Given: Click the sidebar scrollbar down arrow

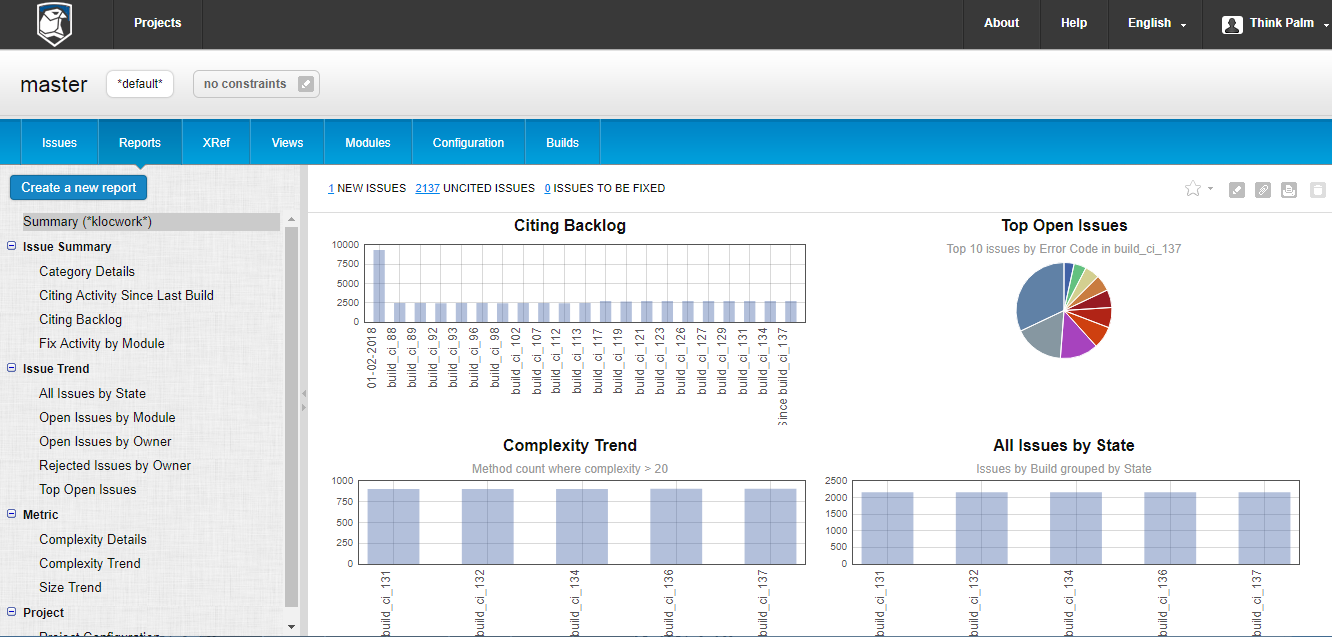Looking at the screenshot, I should click(x=291, y=627).
